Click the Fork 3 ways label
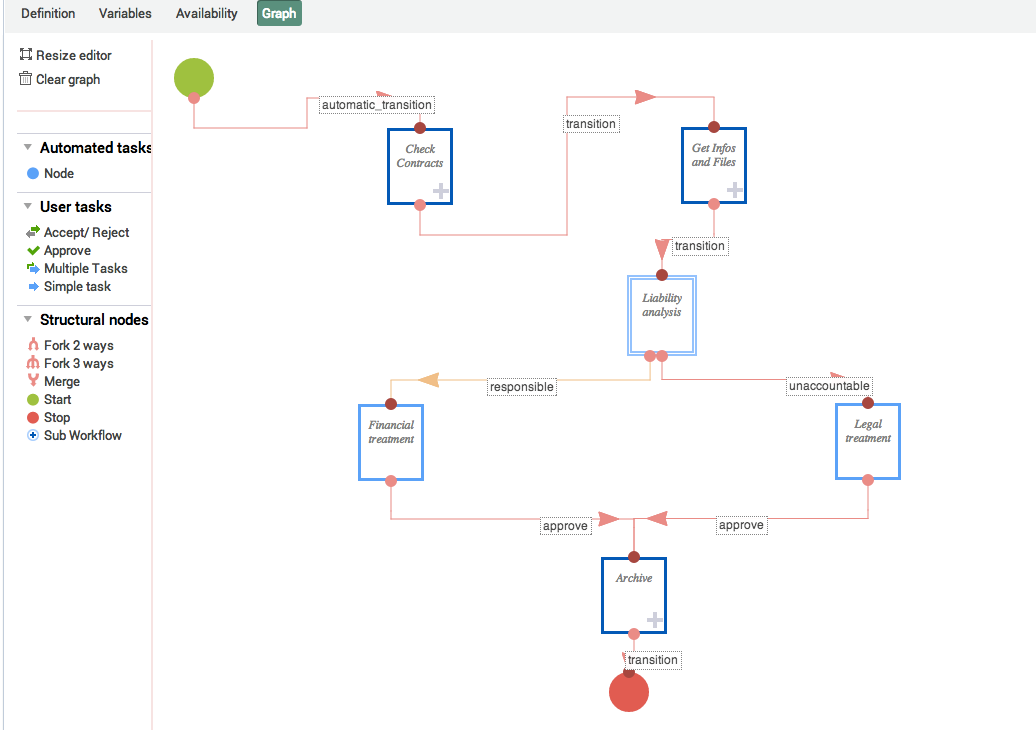The width and height of the screenshot is (1036, 730). coord(79,363)
